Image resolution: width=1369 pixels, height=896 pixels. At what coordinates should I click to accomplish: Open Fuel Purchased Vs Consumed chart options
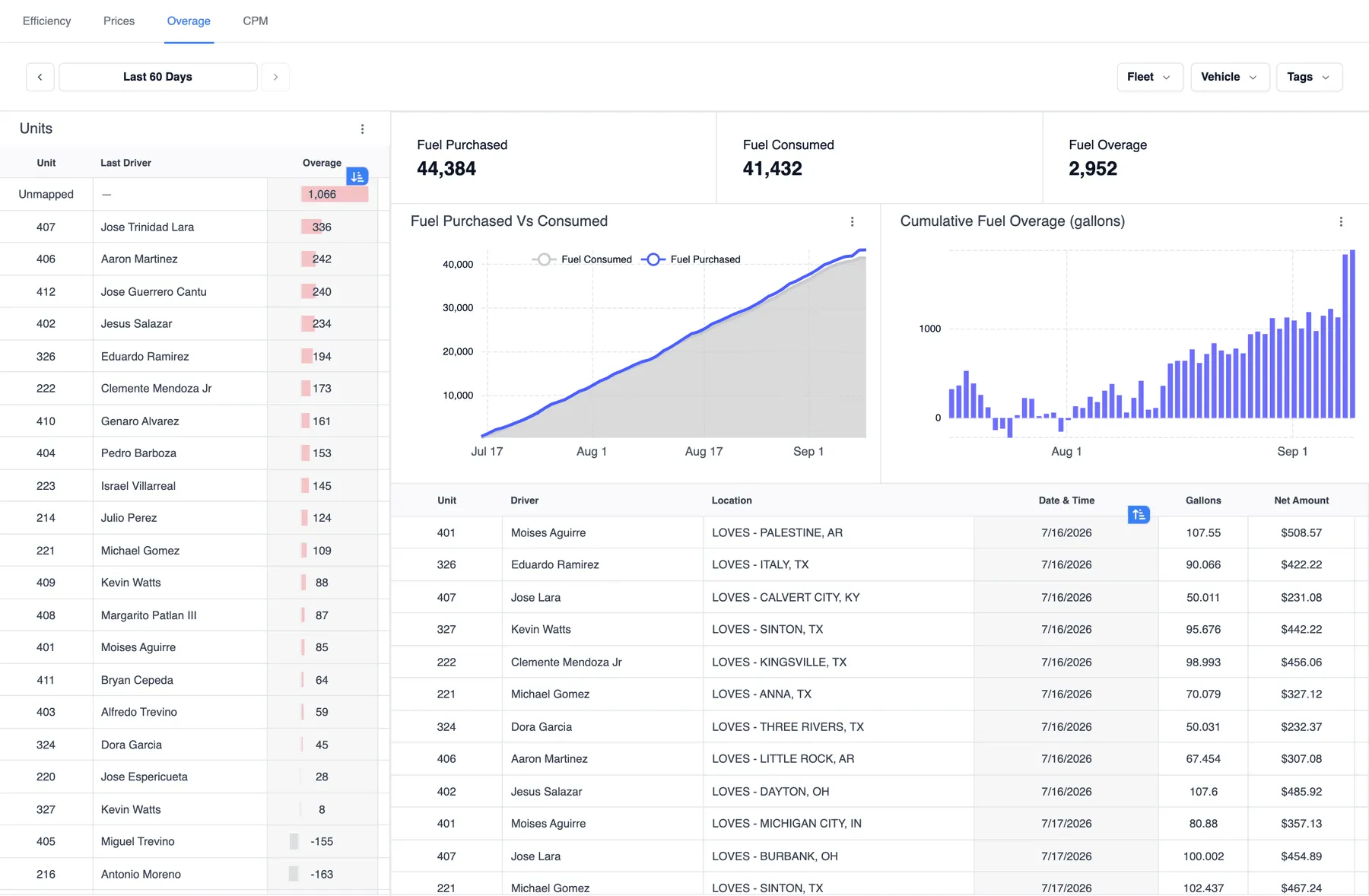[852, 221]
